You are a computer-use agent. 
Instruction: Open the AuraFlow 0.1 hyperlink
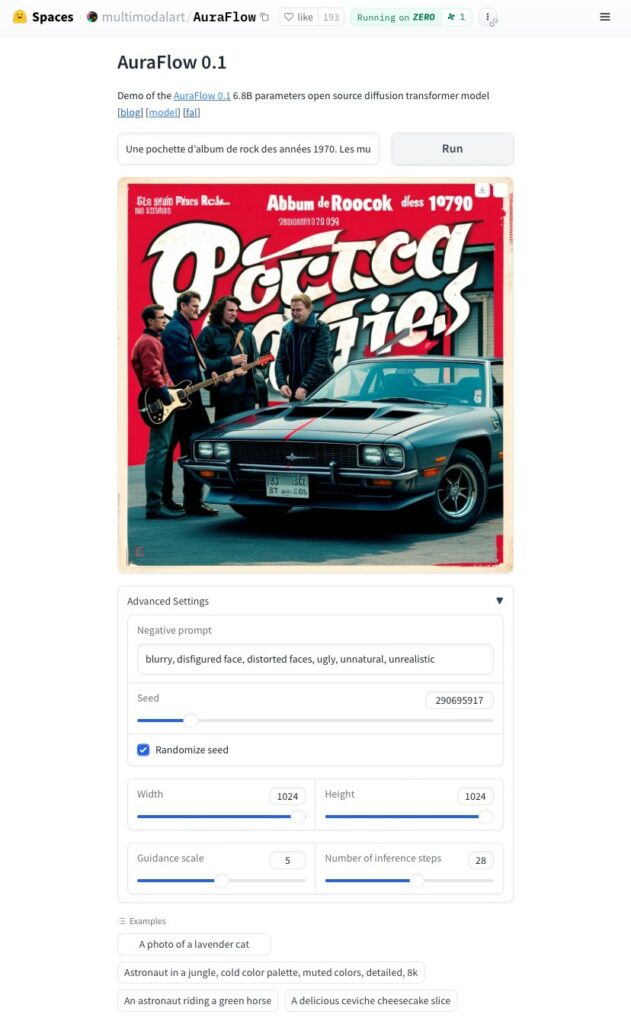tap(202, 95)
